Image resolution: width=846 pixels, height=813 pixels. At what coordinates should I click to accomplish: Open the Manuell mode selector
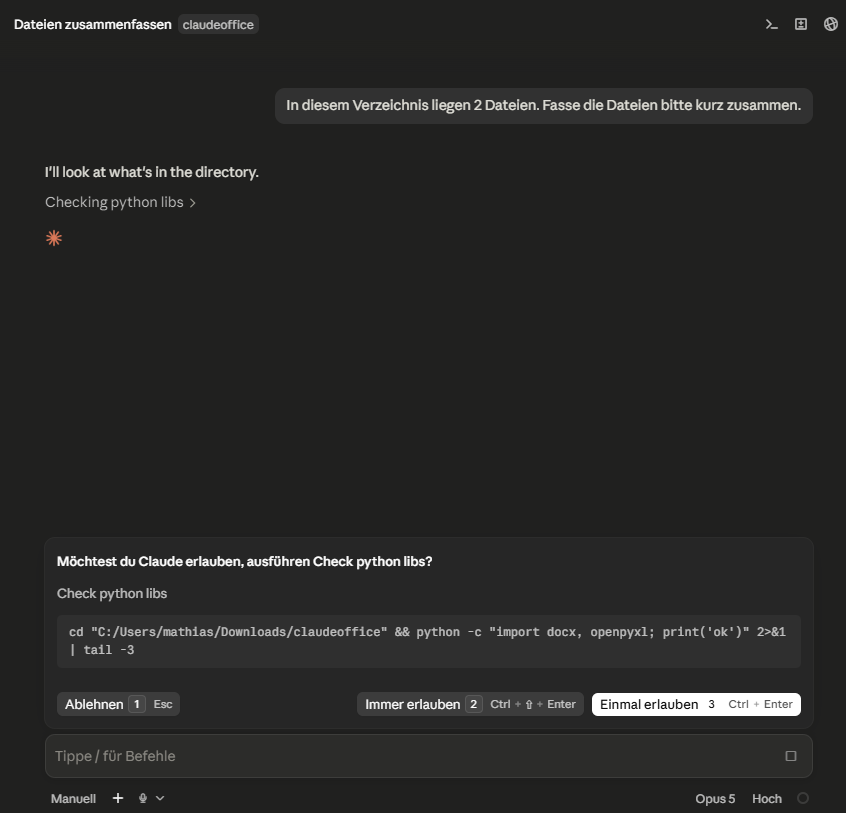coord(73,798)
